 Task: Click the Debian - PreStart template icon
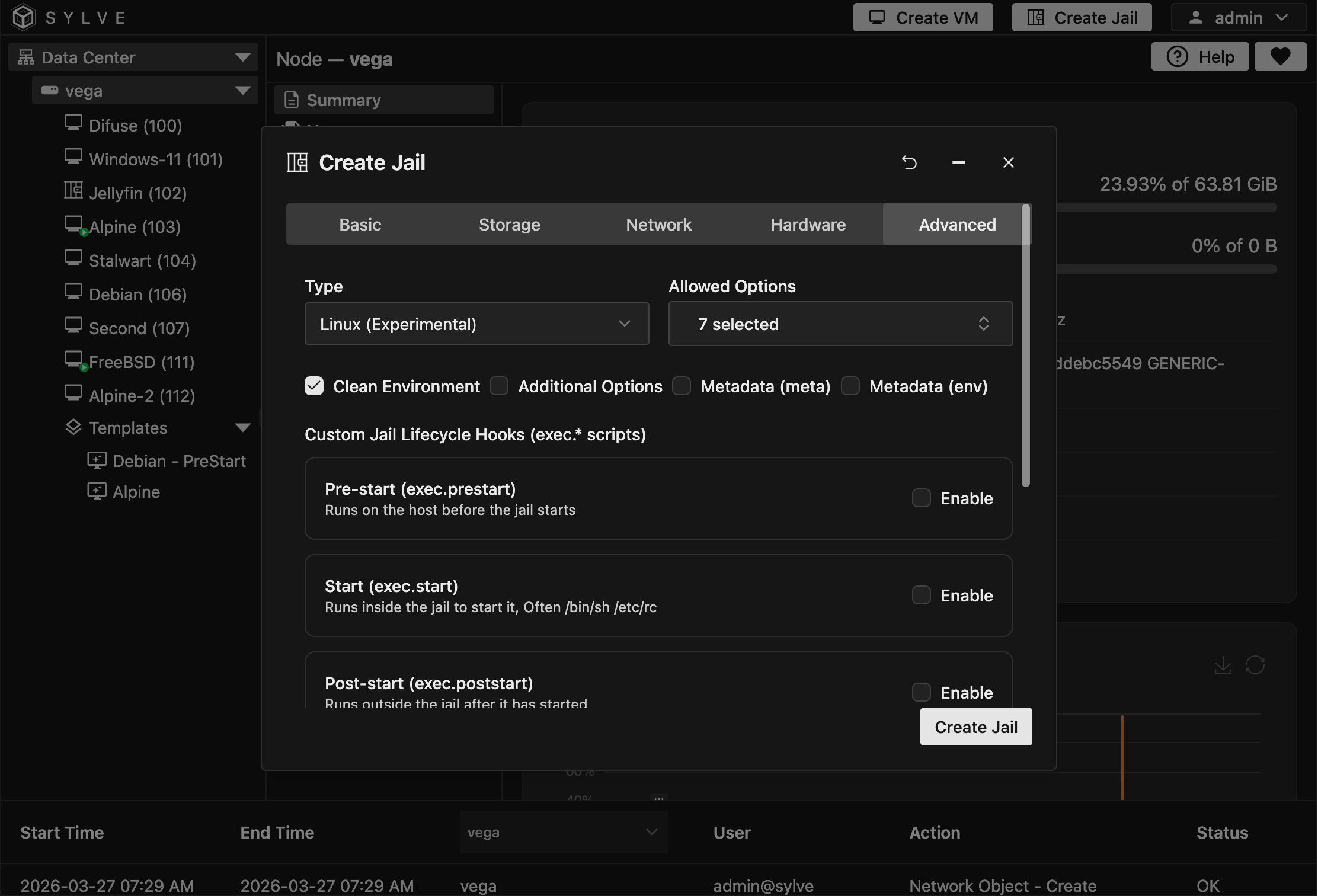coord(97,460)
